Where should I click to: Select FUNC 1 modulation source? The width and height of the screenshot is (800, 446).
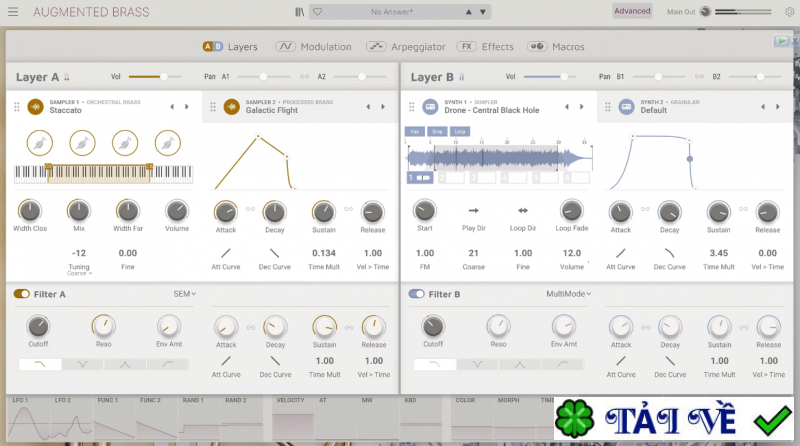(x=114, y=418)
